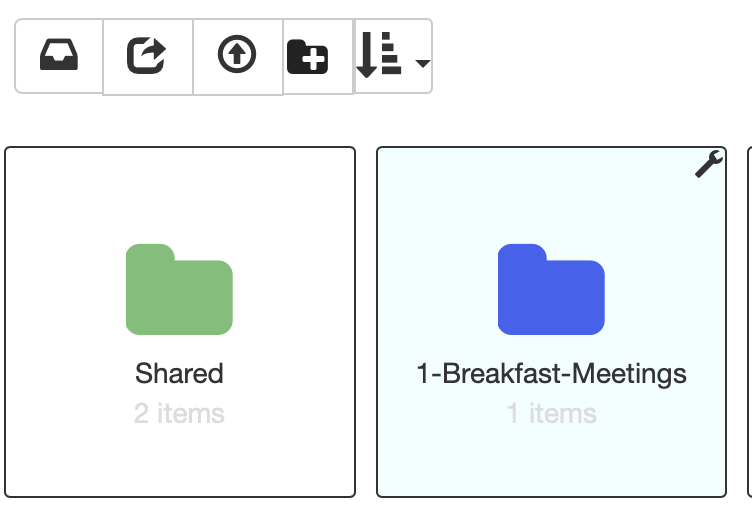
Task: Click blank area above the Shared folder icon
Action: click(x=179, y=197)
